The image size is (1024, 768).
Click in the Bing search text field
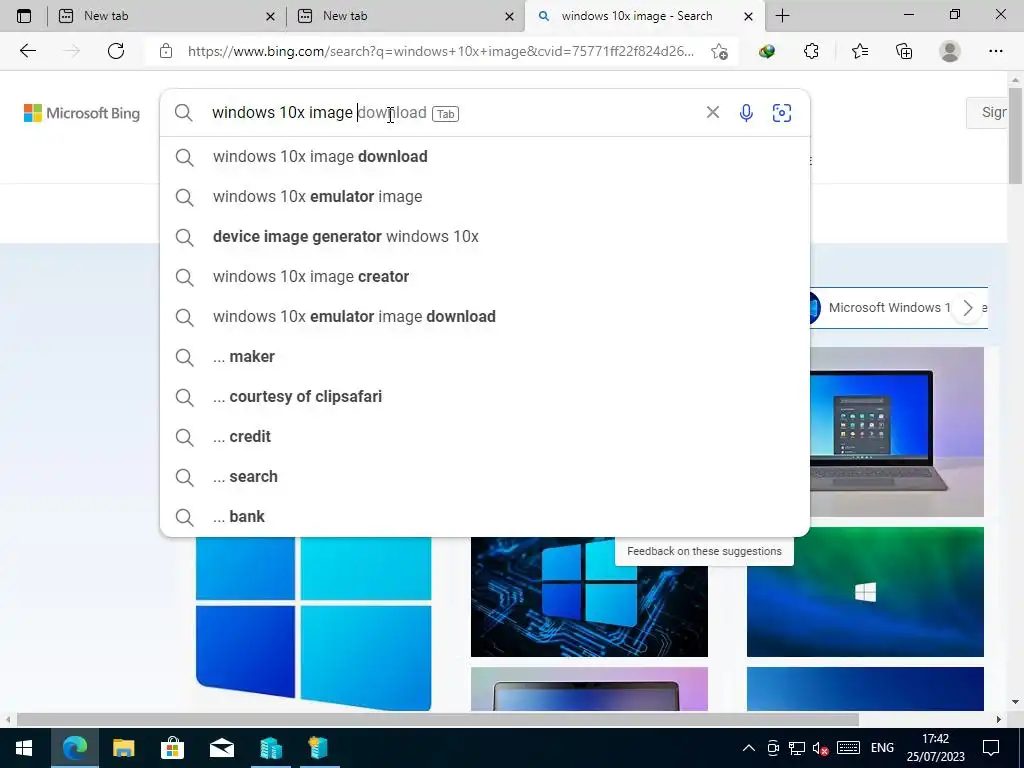pyautogui.click(x=451, y=113)
